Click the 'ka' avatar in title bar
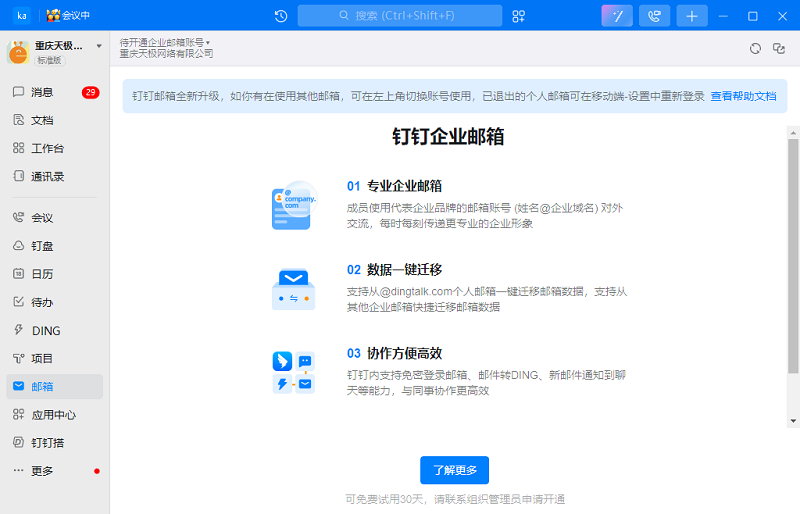This screenshot has width=800, height=514. click(x=22, y=16)
